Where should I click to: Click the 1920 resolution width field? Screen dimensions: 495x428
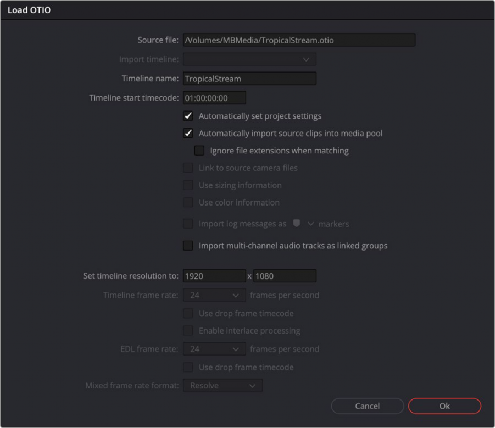tap(214, 276)
